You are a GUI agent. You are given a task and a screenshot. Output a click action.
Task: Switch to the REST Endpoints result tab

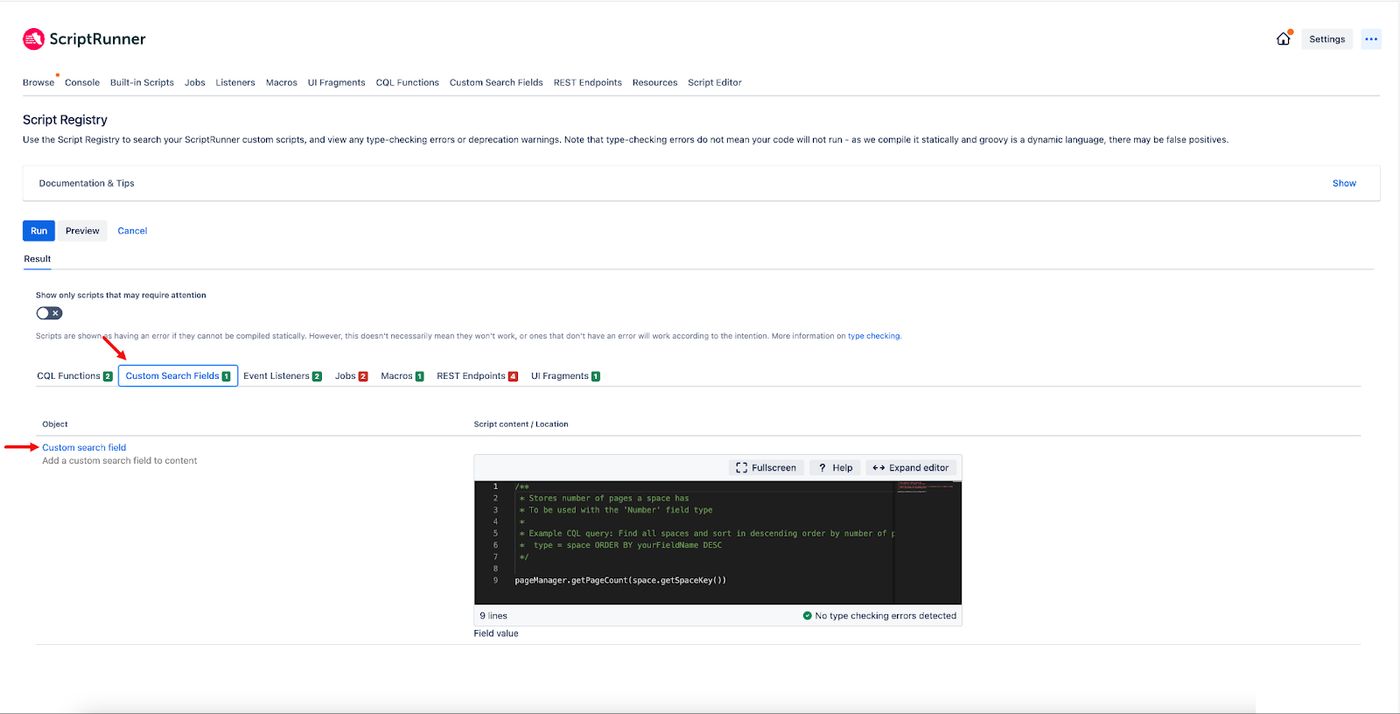(x=477, y=376)
